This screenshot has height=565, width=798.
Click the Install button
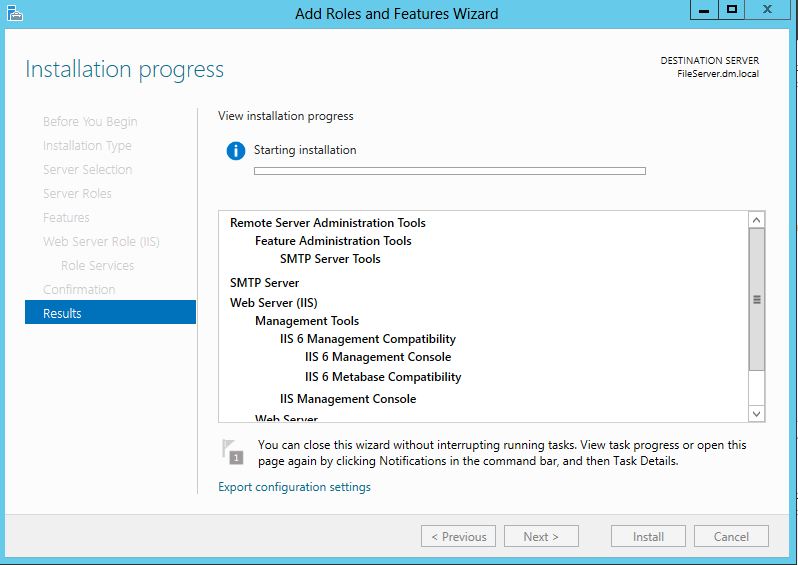pos(648,536)
